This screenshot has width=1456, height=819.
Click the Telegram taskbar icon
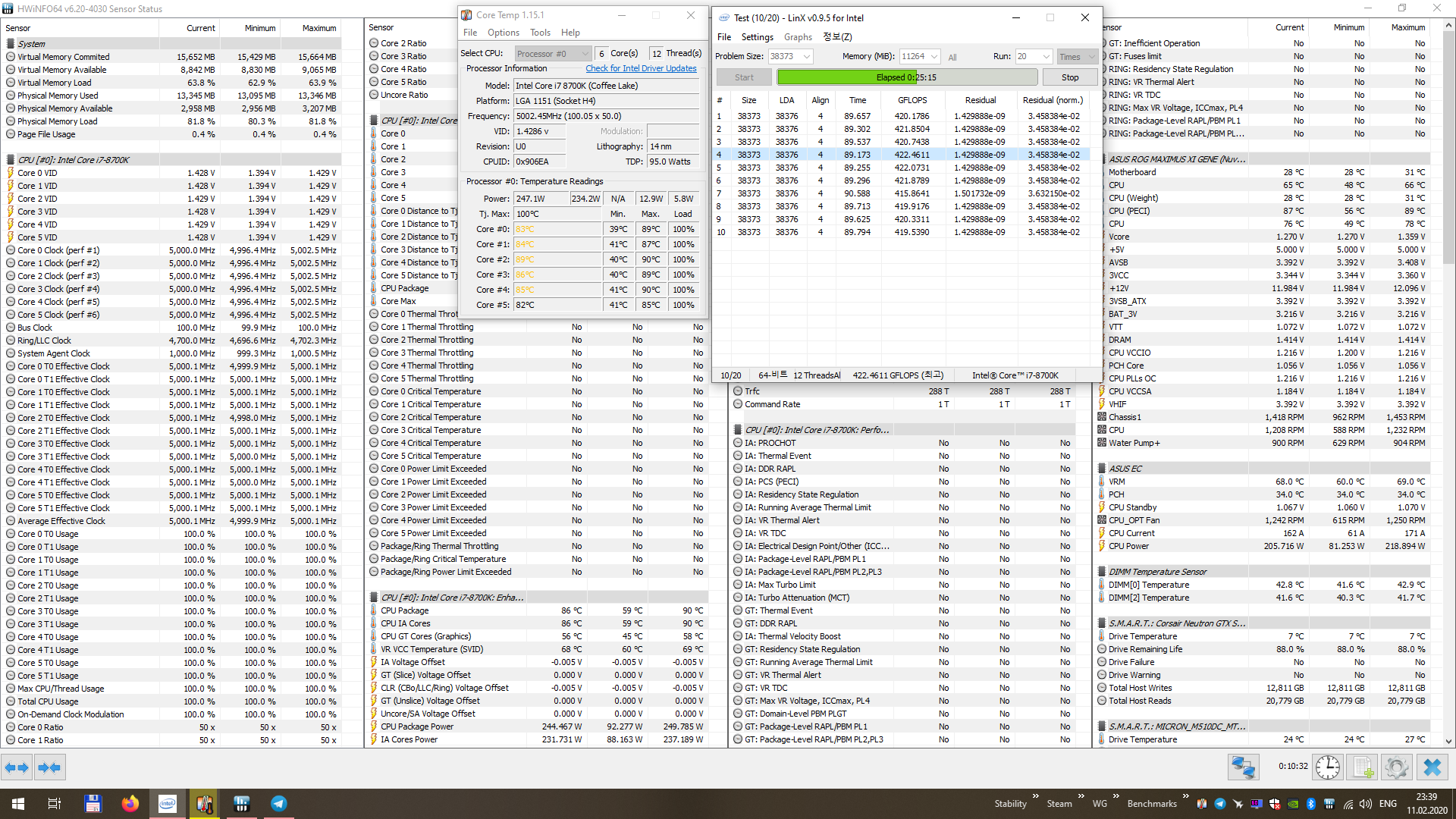point(278,804)
